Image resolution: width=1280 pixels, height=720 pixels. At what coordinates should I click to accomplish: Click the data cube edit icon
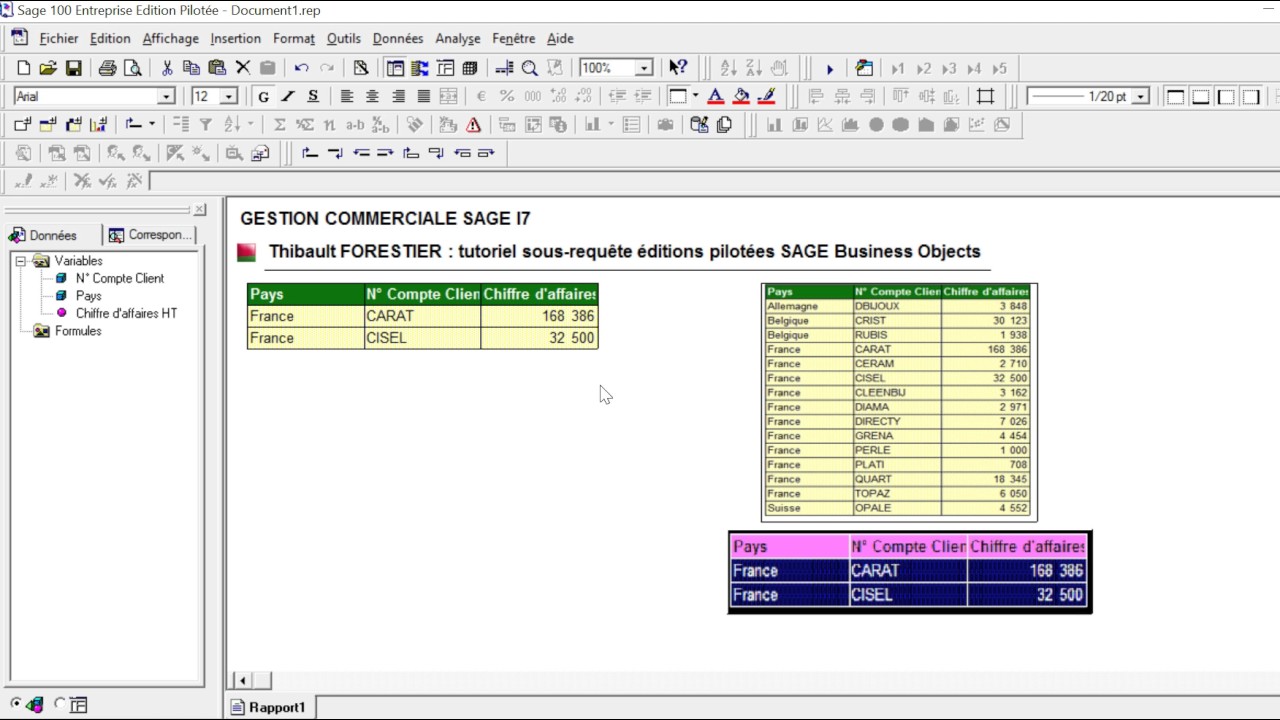click(x=700, y=125)
